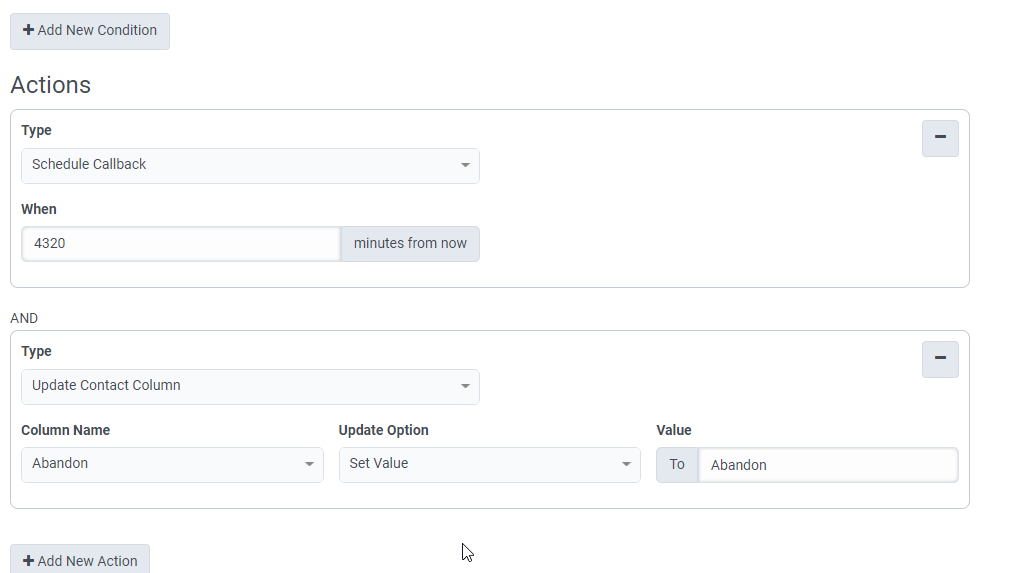Open the Schedule Callback type dropdown

click(x=250, y=165)
